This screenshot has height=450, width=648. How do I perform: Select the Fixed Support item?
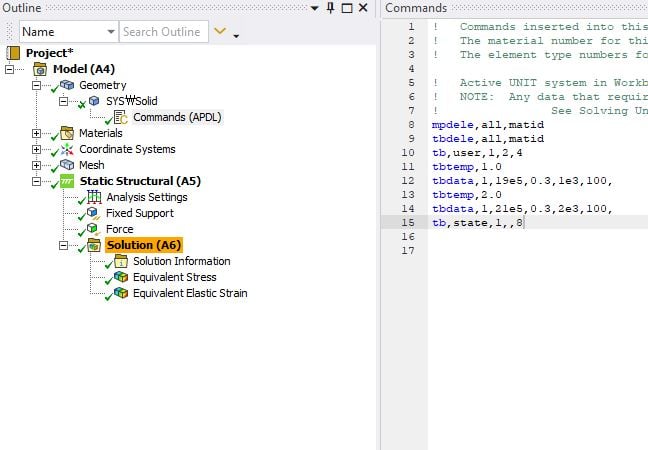(x=140, y=213)
